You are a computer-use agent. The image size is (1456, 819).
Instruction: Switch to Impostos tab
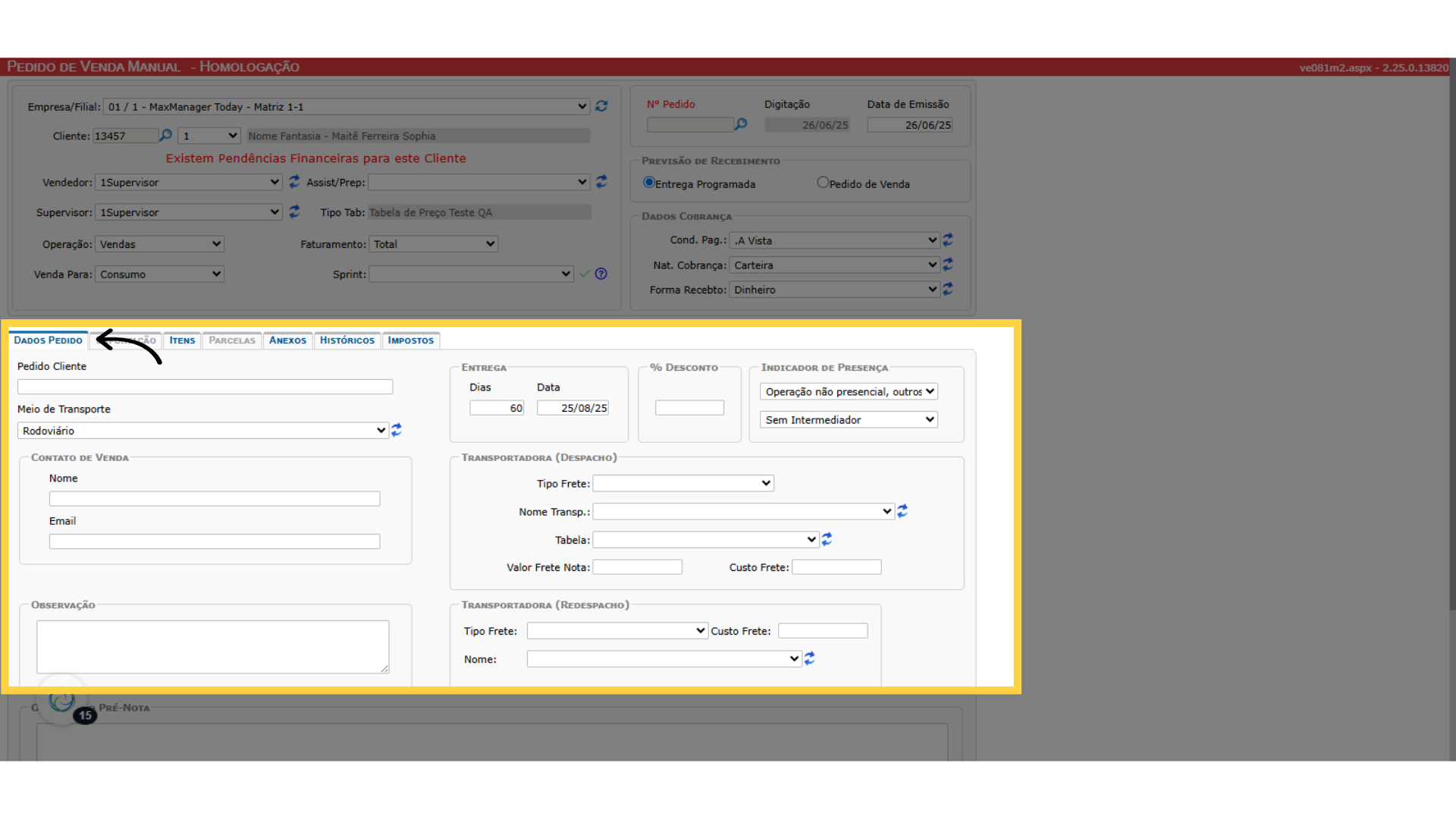pyautogui.click(x=411, y=340)
